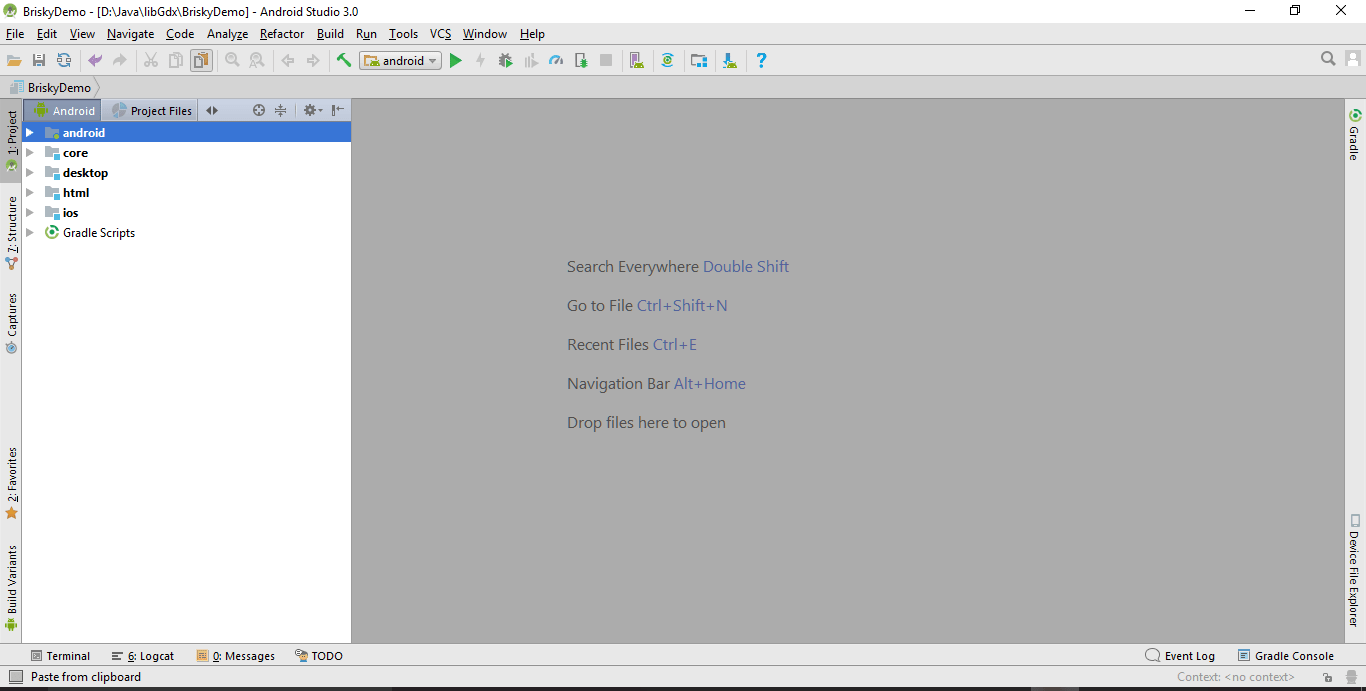Toggle the 6: Logcat tool window
The image size is (1366, 691).
[143, 656]
